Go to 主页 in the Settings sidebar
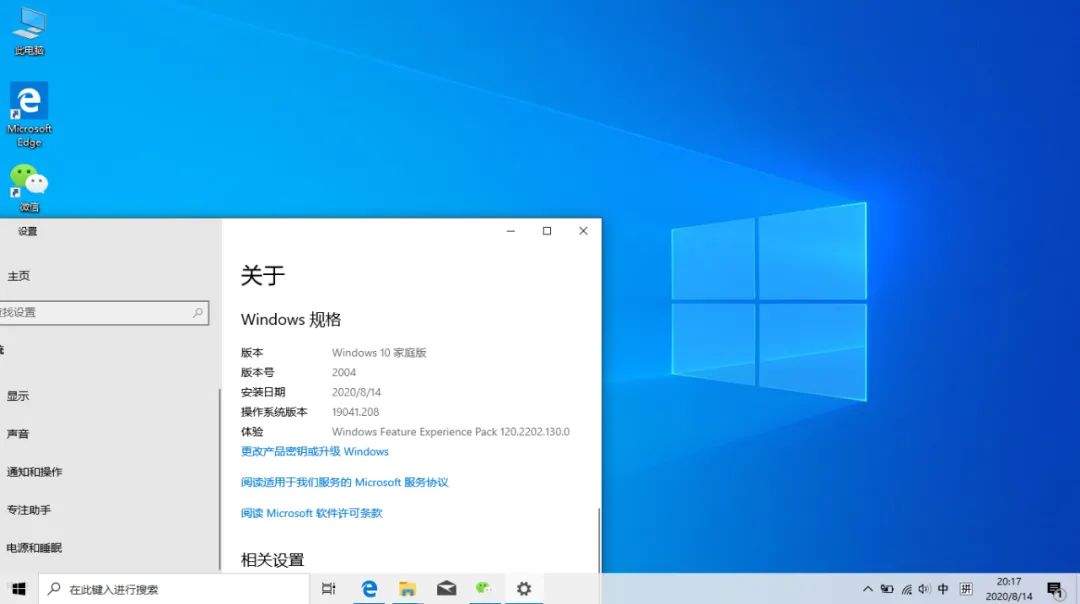This screenshot has width=1080, height=604. click(20, 276)
